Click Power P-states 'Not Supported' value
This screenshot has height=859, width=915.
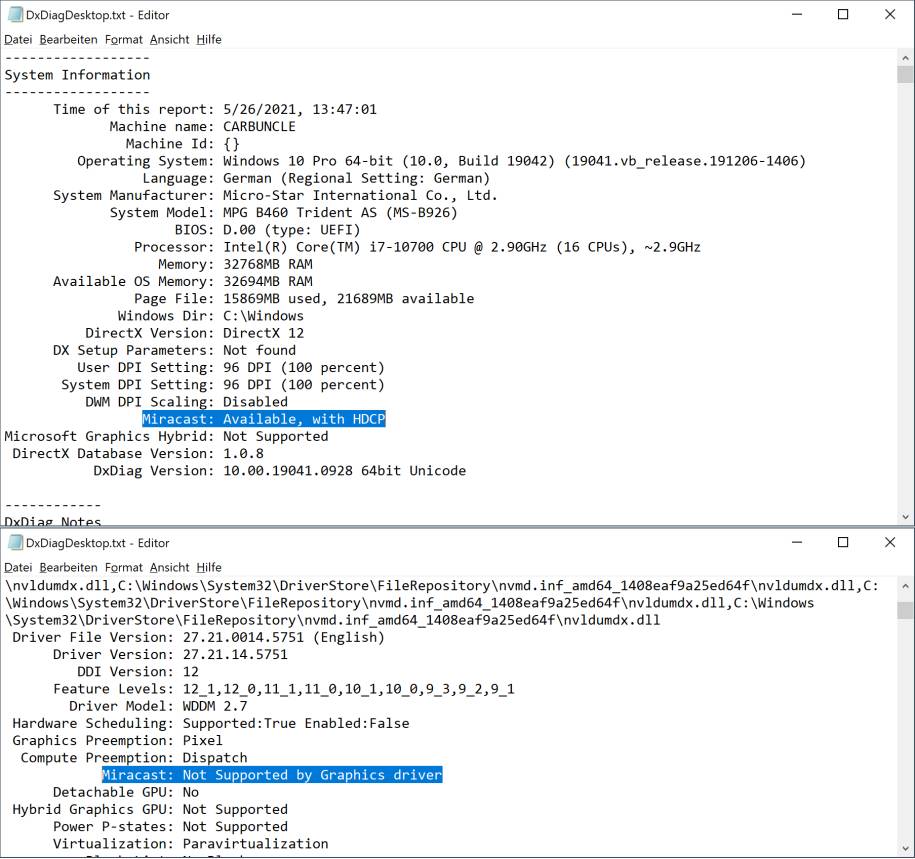tap(235, 827)
